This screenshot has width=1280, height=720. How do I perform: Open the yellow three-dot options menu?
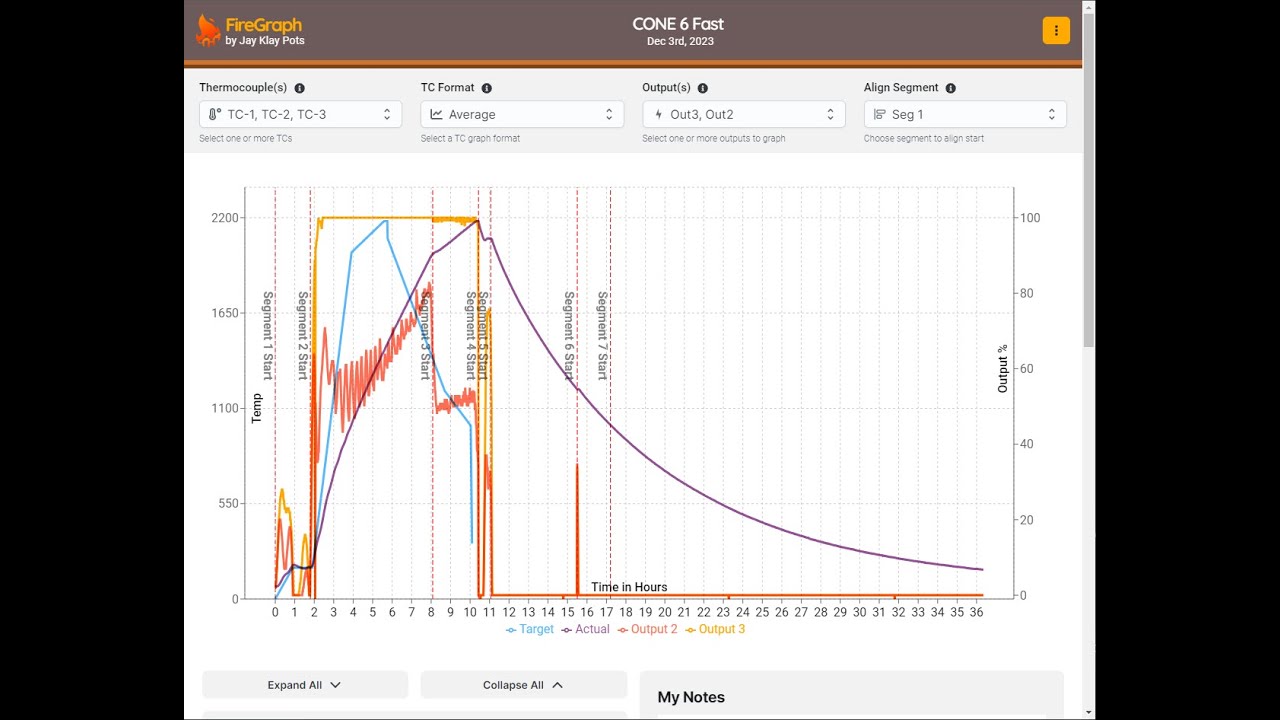point(1056,31)
